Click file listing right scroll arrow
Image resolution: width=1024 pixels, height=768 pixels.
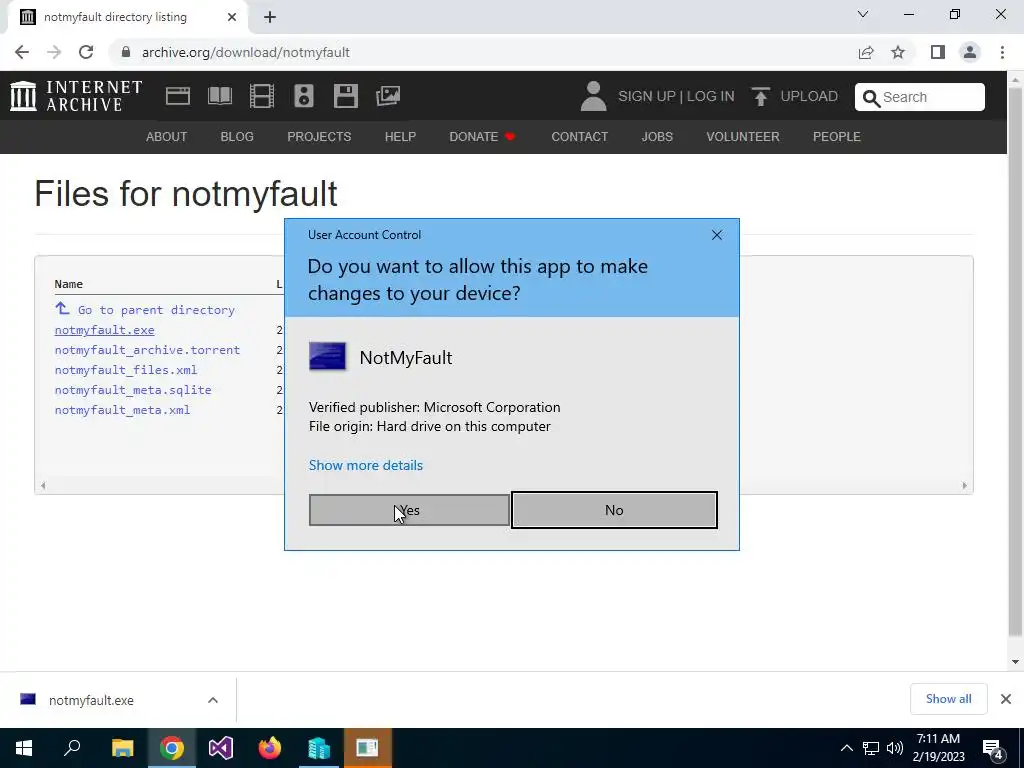tap(964, 485)
